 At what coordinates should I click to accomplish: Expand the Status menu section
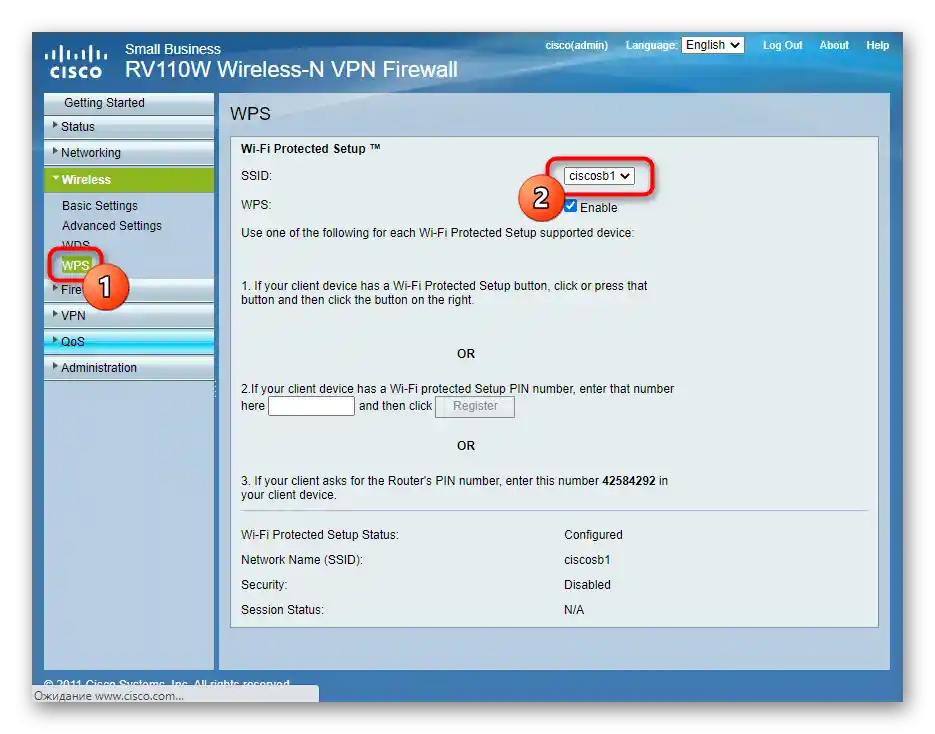[x=129, y=127]
